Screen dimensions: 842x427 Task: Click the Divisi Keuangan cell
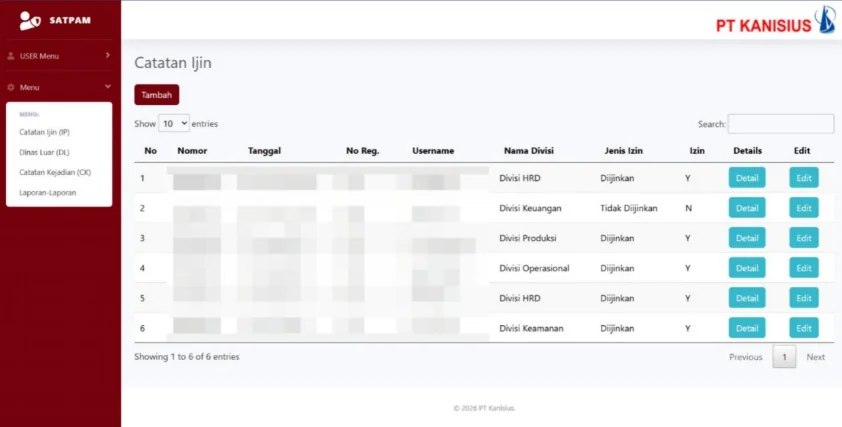[531, 208]
